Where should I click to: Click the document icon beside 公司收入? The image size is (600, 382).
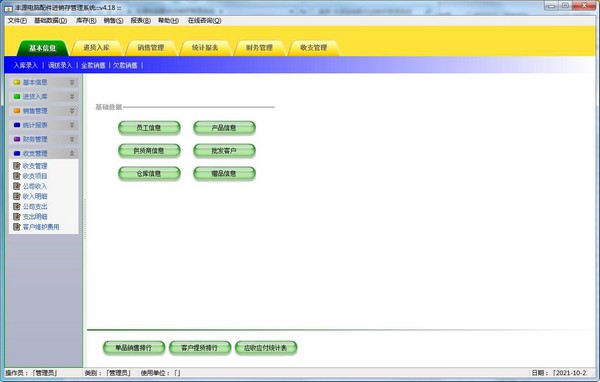pyautogui.click(x=16, y=186)
